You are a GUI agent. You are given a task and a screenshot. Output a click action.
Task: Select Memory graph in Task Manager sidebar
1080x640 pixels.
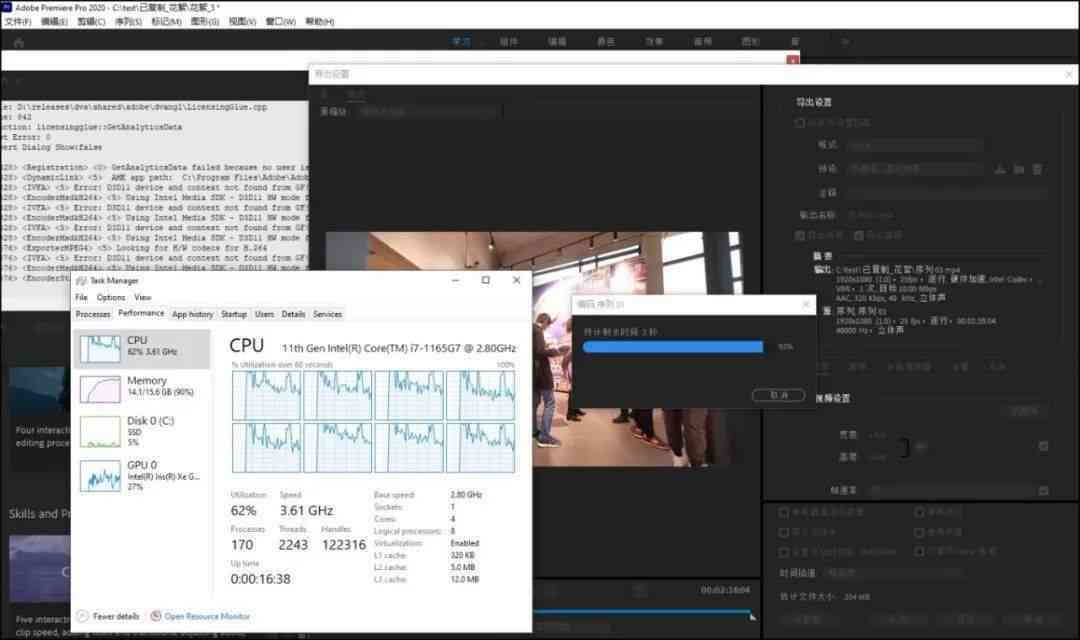click(x=141, y=389)
